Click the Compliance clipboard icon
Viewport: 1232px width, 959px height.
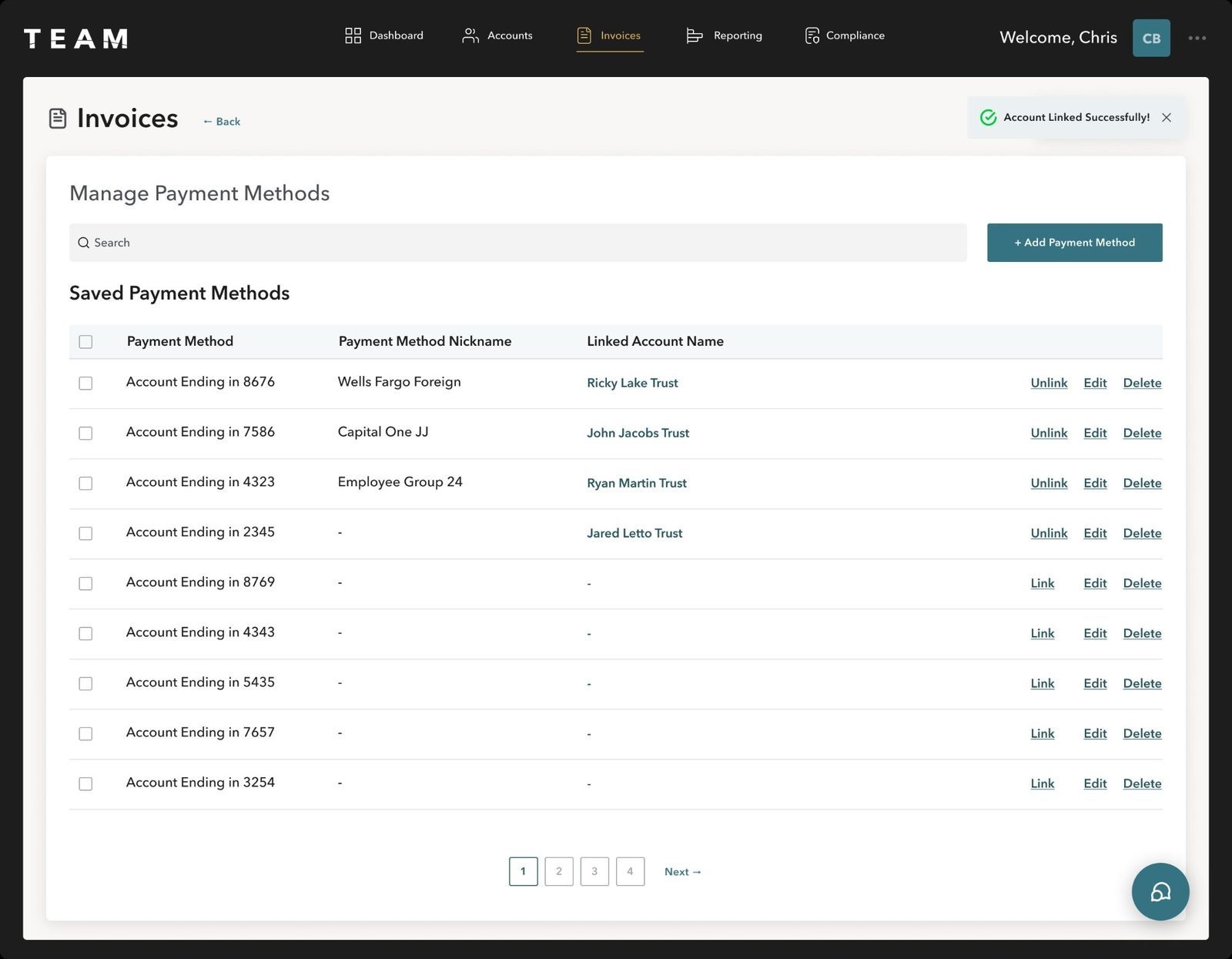coord(812,35)
